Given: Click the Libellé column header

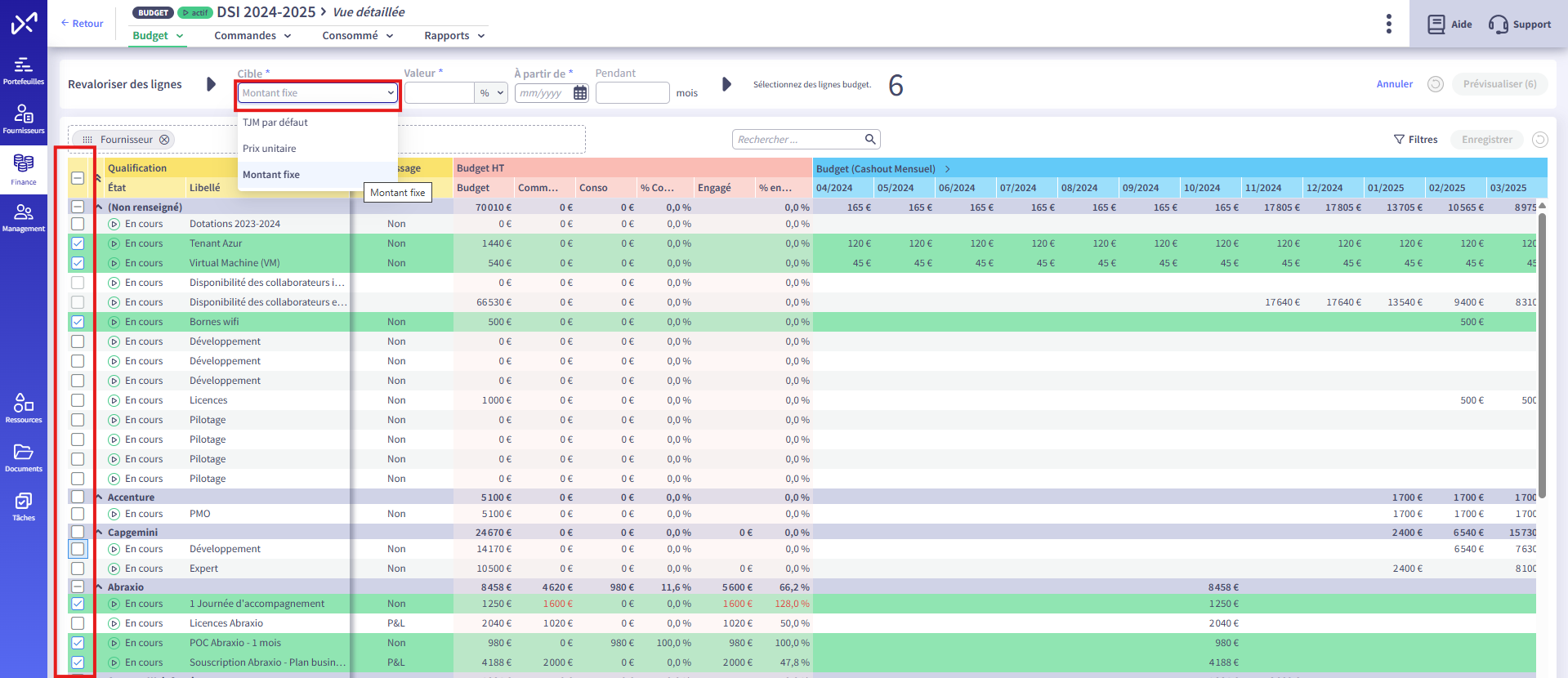Looking at the screenshot, I should point(205,188).
